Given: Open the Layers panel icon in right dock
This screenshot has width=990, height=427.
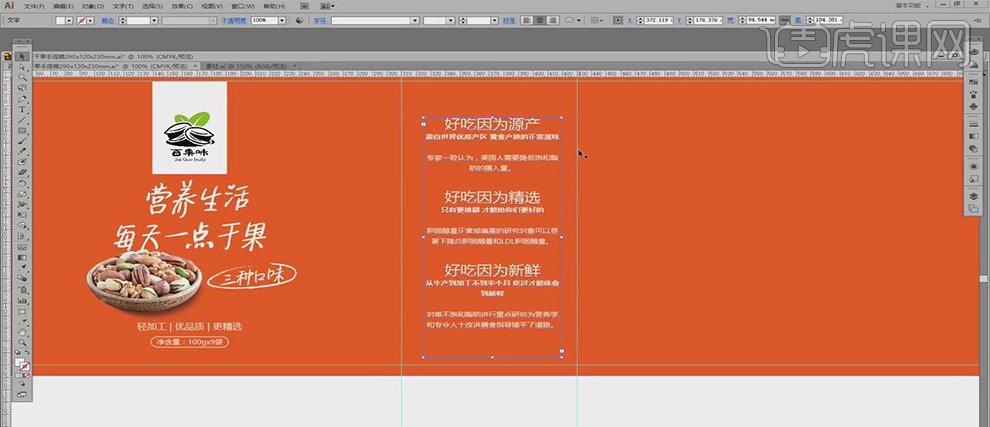Looking at the screenshot, I should (x=973, y=196).
